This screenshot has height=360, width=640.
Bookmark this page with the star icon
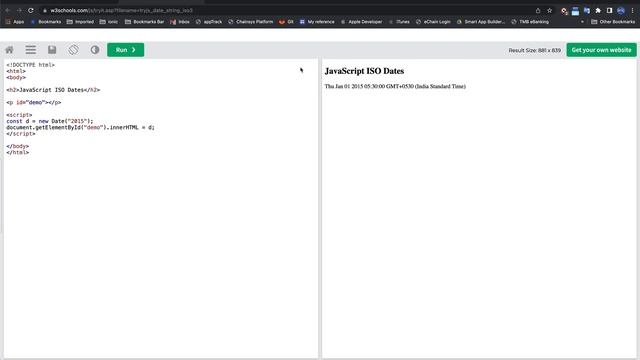pyautogui.click(x=549, y=11)
